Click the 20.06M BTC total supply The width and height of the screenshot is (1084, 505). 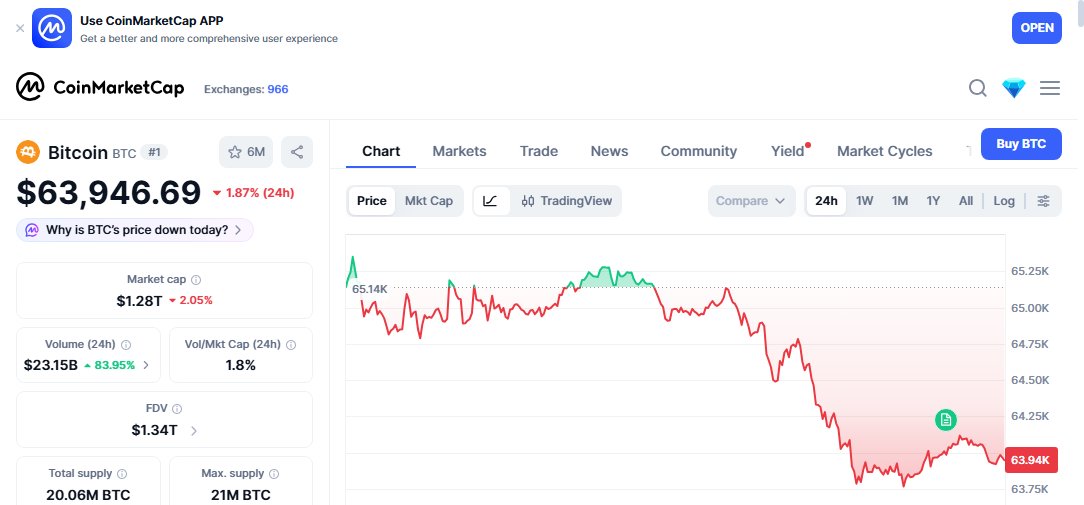(88, 495)
